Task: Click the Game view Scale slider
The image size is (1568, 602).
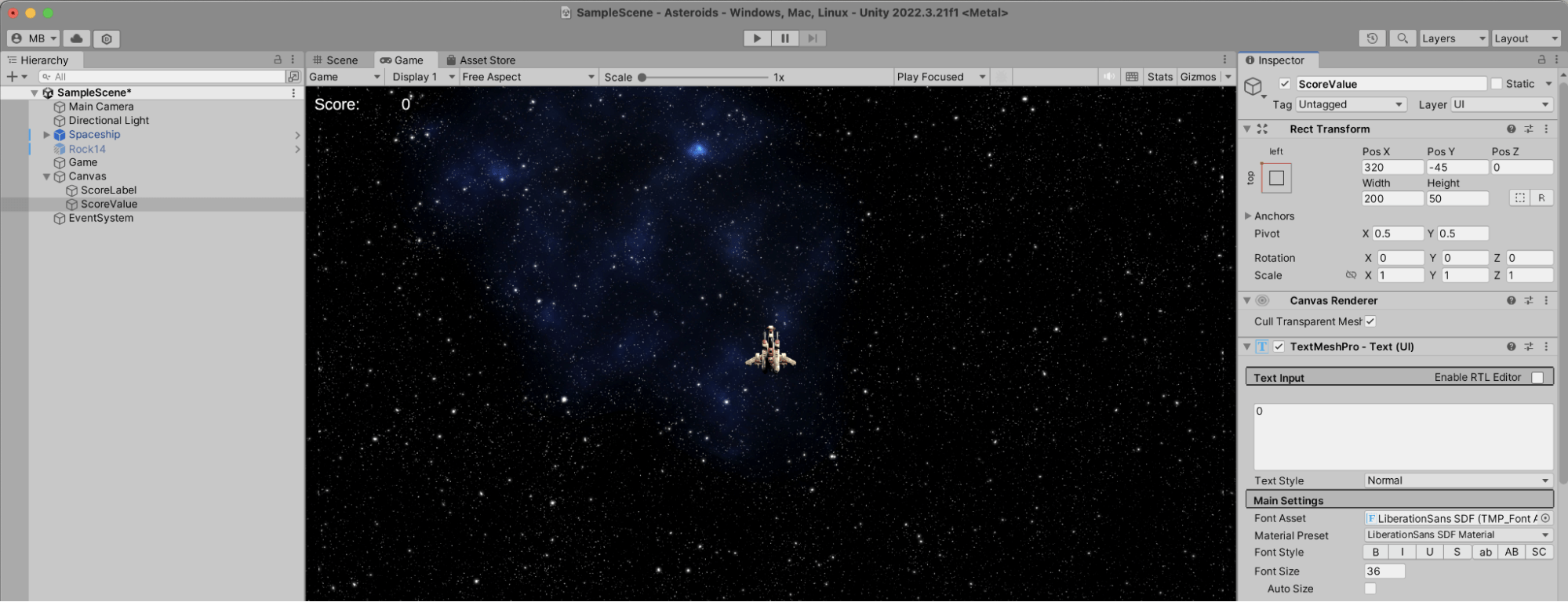Action: pyautogui.click(x=704, y=78)
